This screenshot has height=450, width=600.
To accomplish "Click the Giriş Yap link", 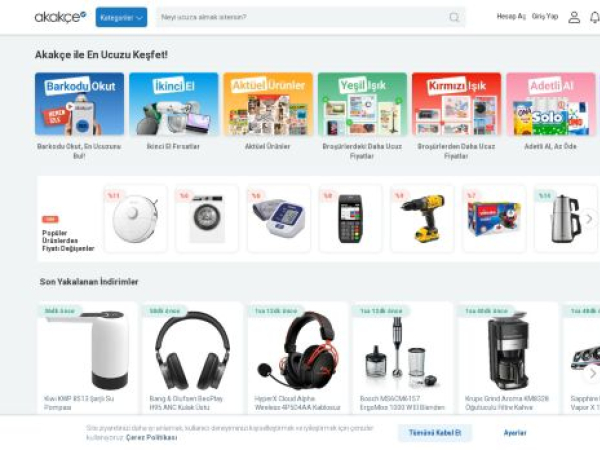I will point(545,16).
